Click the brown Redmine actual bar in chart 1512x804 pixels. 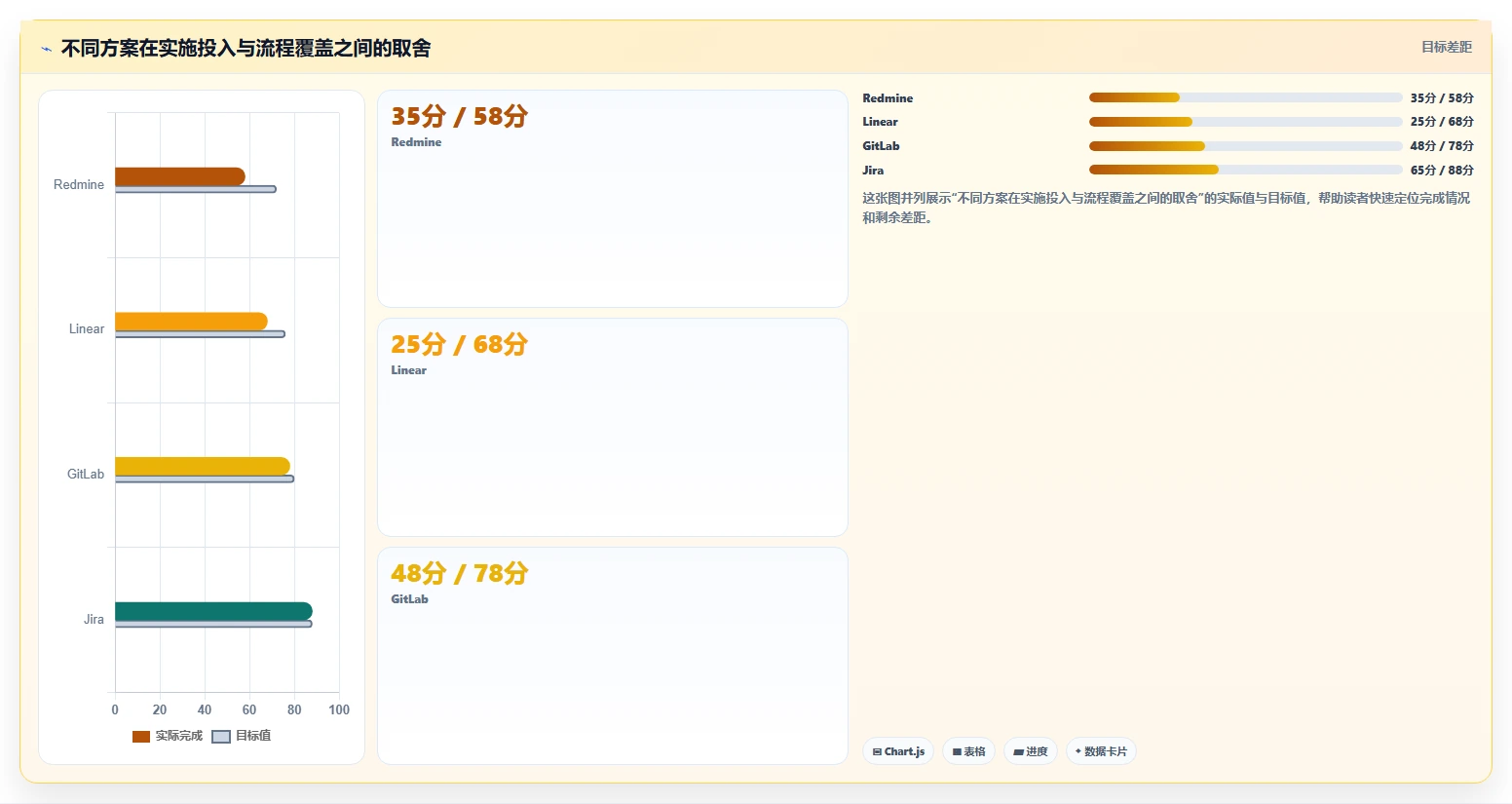click(180, 176)
